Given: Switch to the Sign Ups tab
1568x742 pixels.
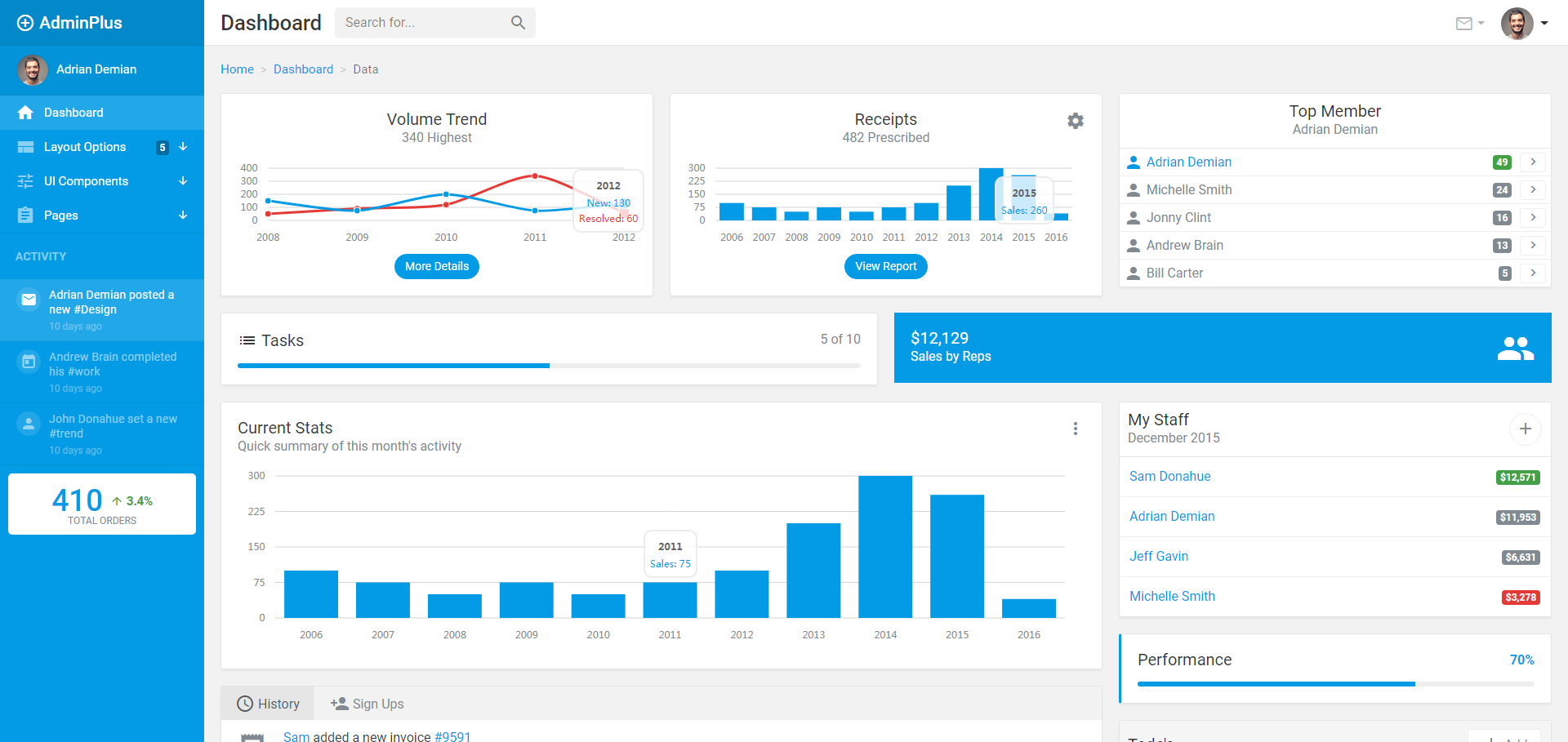Looking at the screenshot, I should point(367,704).
